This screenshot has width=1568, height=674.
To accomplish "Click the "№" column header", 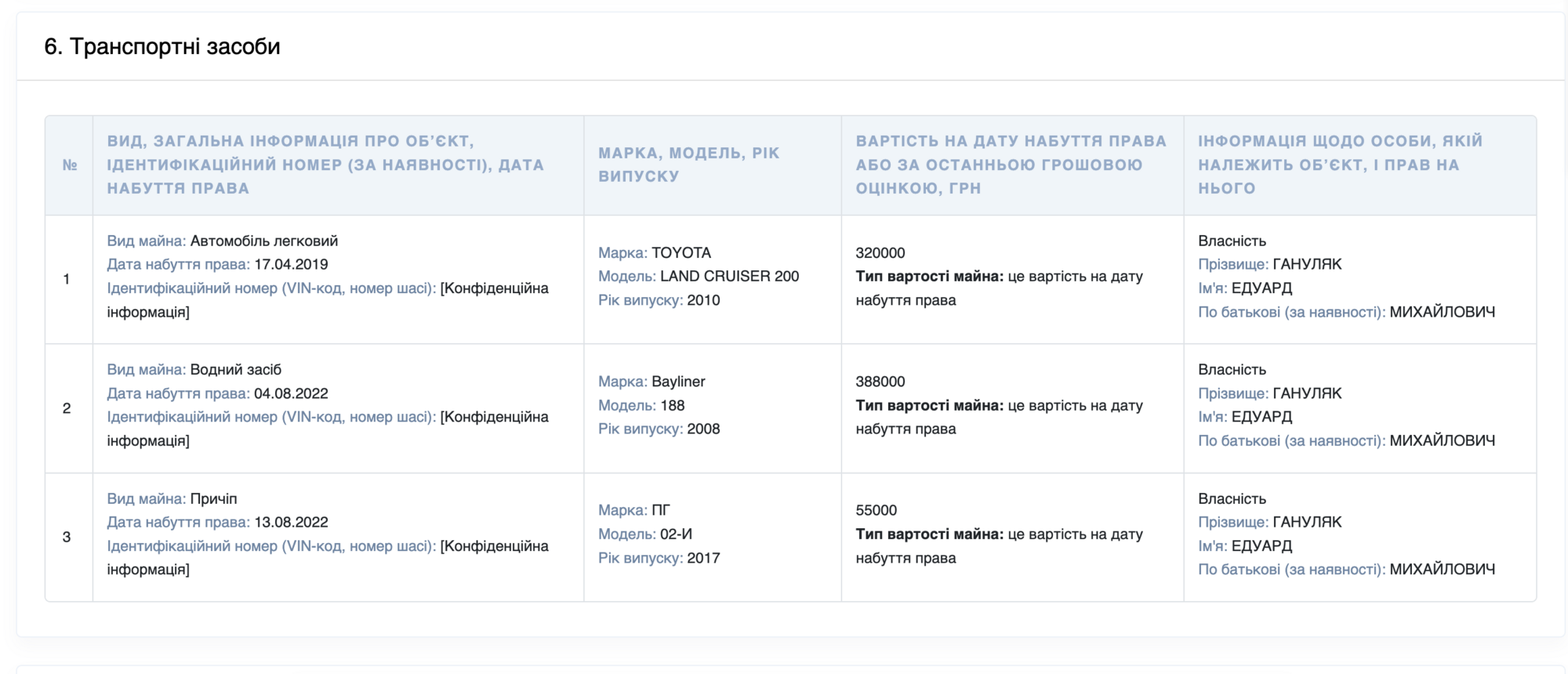I will pyautogui.click(x=70, y=165).
